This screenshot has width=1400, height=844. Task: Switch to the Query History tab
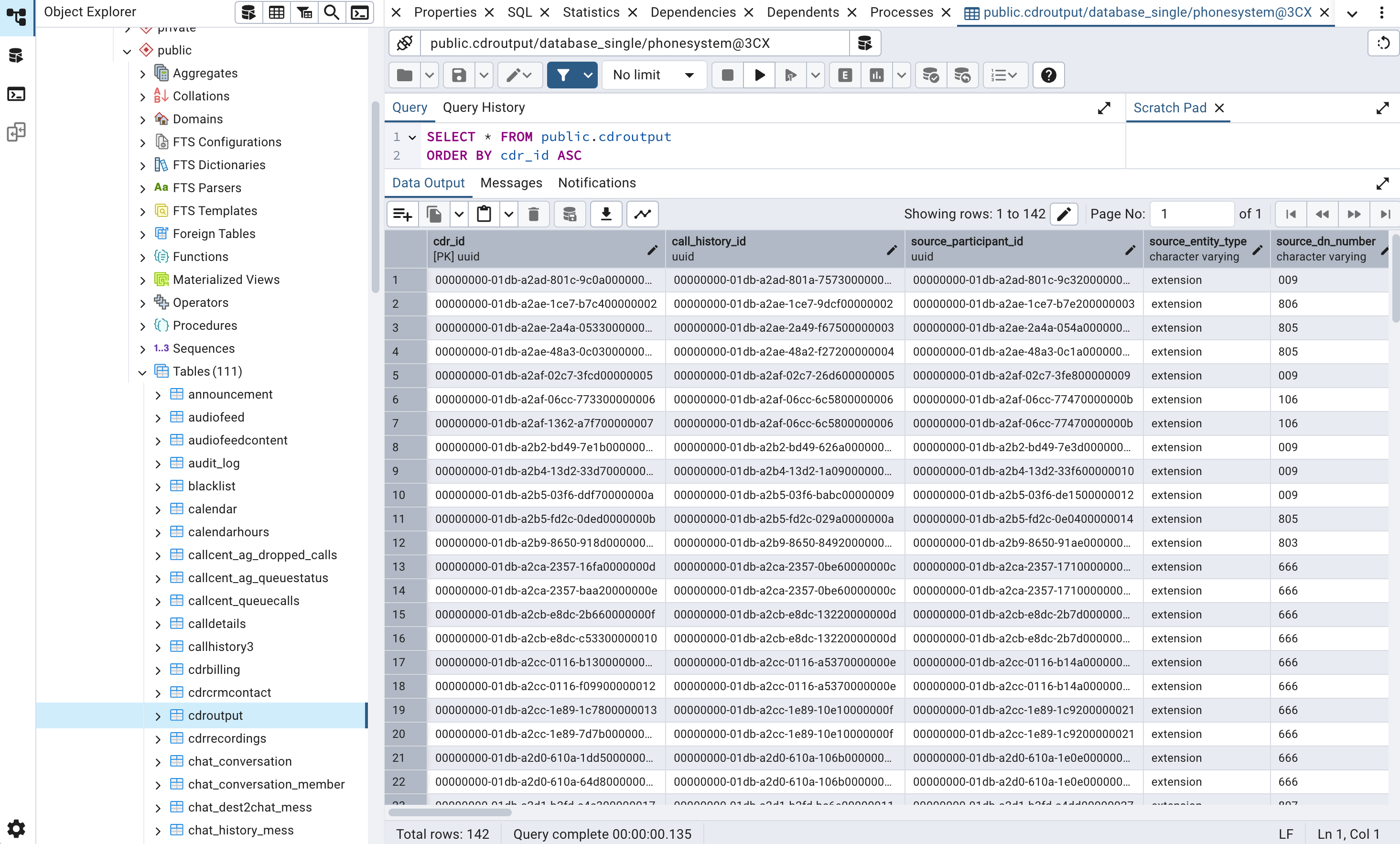484,108
